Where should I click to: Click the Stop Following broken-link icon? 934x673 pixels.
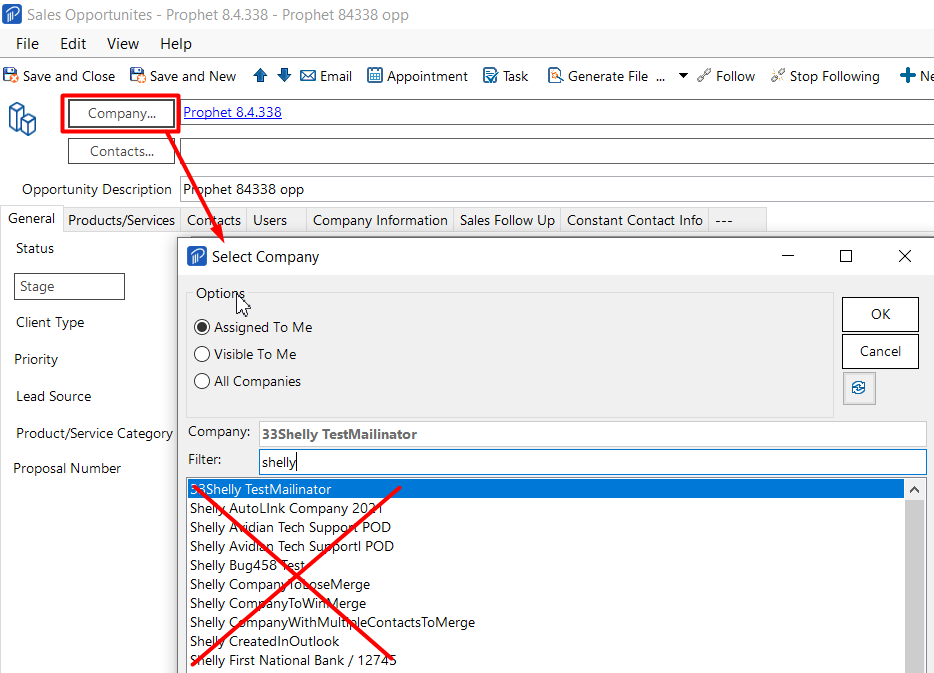tap(777, 76)
